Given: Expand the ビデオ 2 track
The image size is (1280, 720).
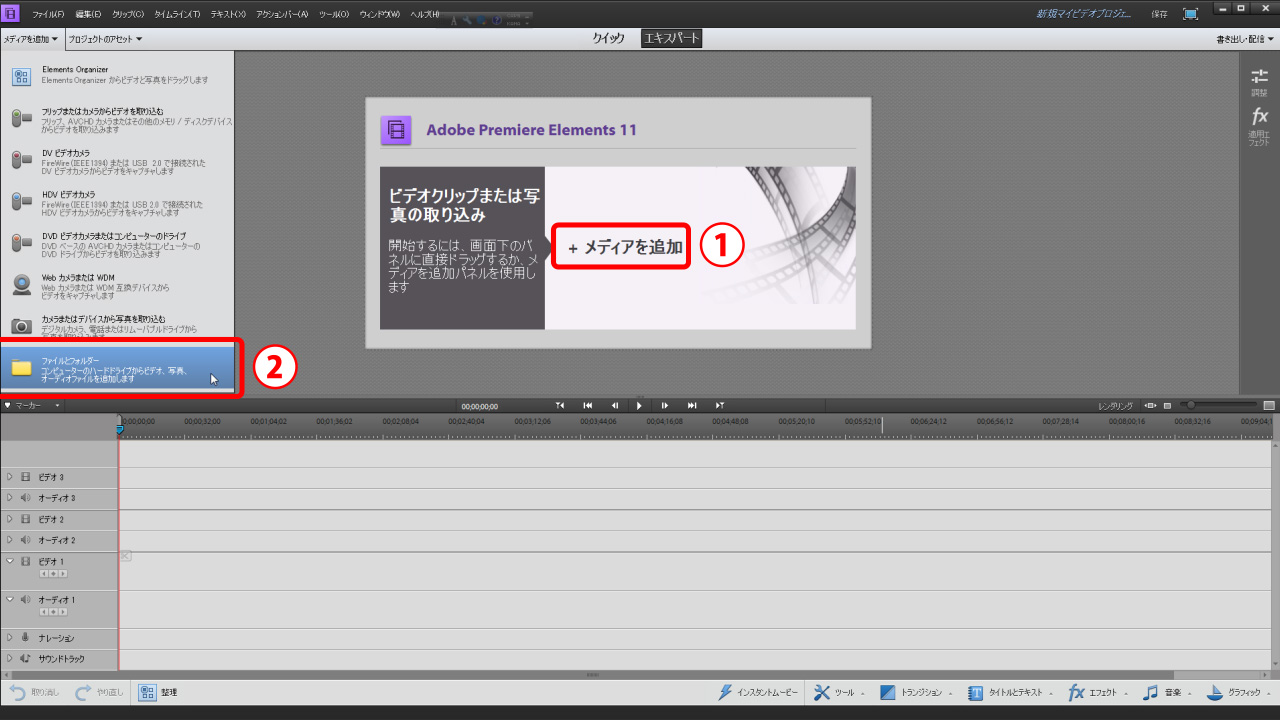Looking at the screenshot, I should point(10,519).
